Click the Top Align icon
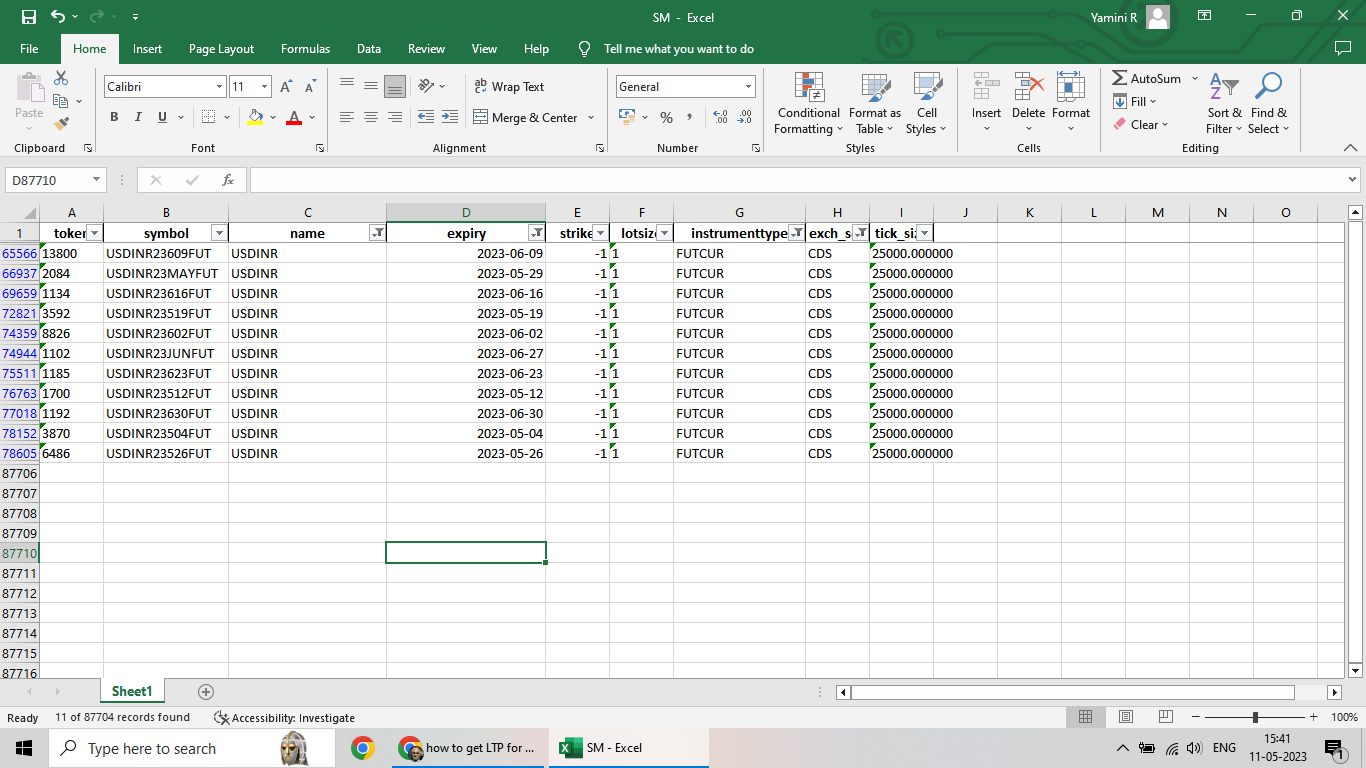The image size is (1366, 768). tap(347, 86)
